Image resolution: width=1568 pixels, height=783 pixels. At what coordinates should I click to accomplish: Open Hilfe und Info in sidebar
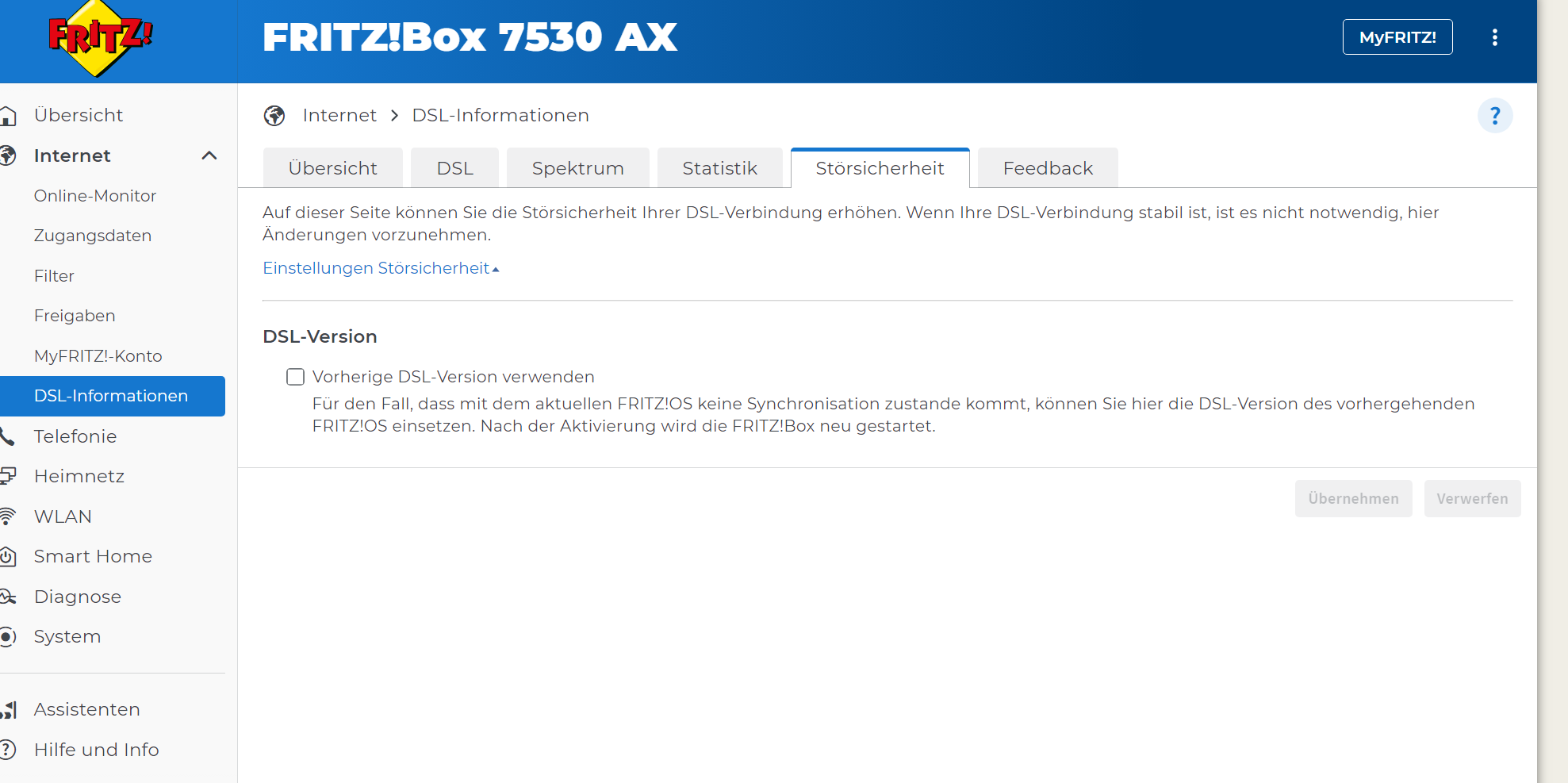pyautogui.click(x=97, y=750)
